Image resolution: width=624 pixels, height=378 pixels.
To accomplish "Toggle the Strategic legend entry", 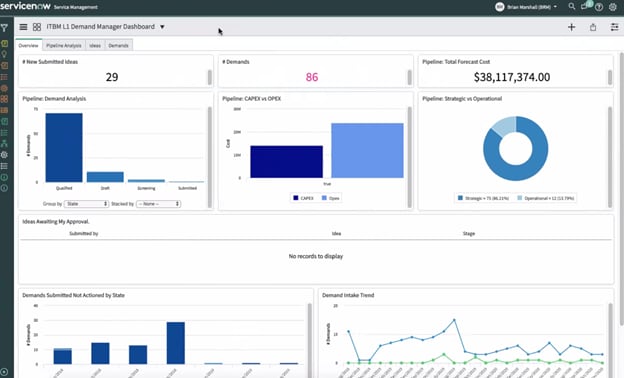I will tap(483, 198).
